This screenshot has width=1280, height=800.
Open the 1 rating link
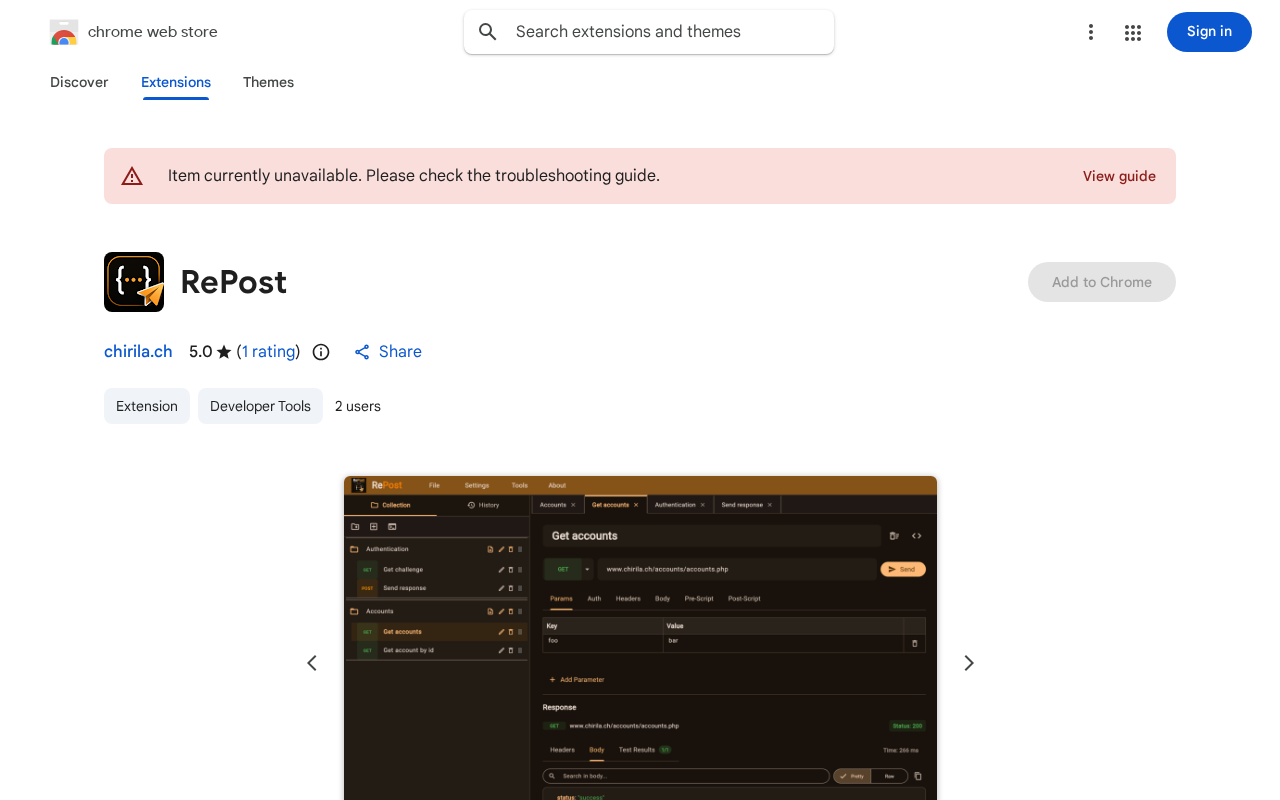pos(269,352)
